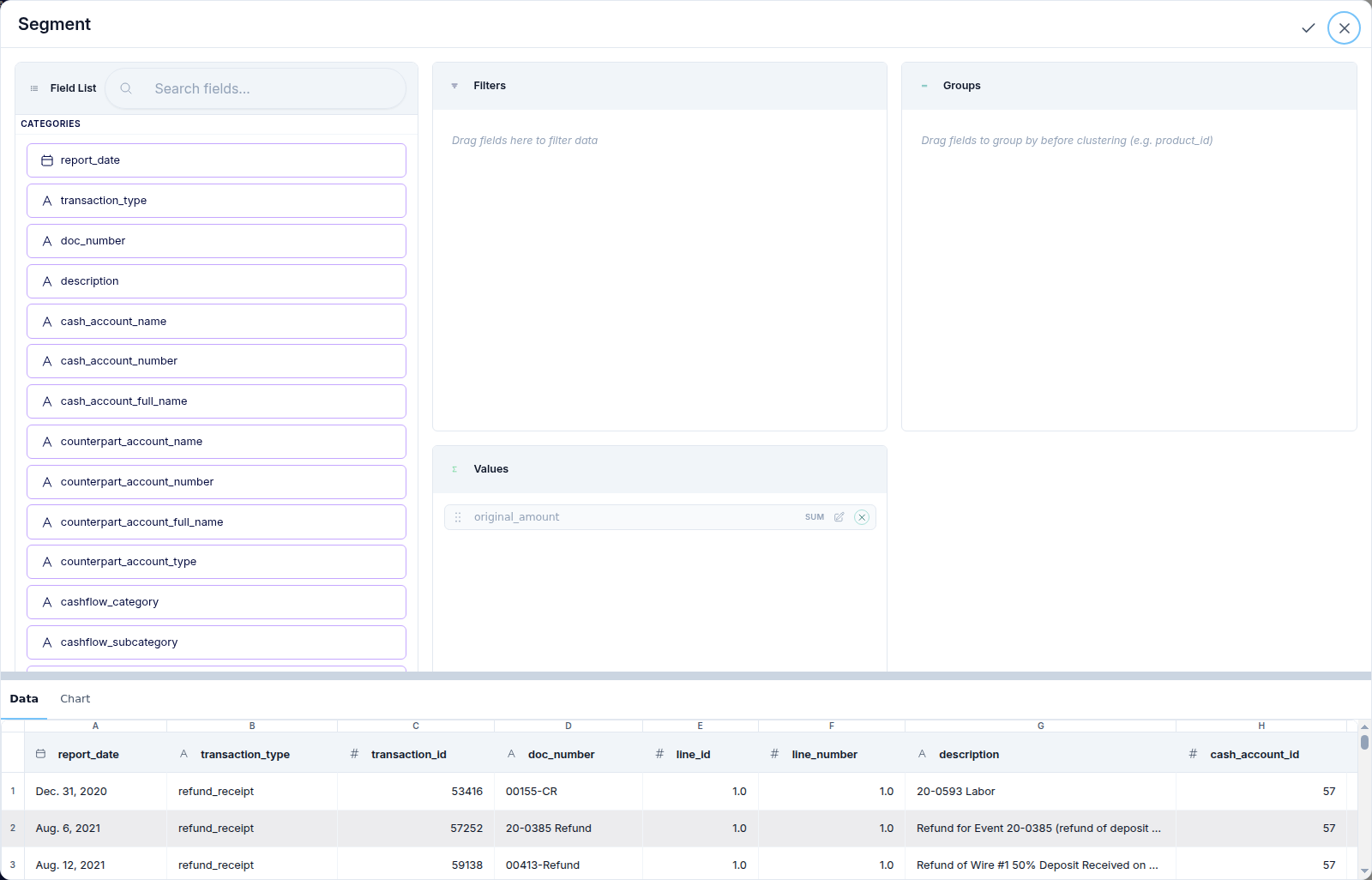Click the calendar icon of report_date field
The width and height of the screenshot is (1372, 880).
(47, 160)
